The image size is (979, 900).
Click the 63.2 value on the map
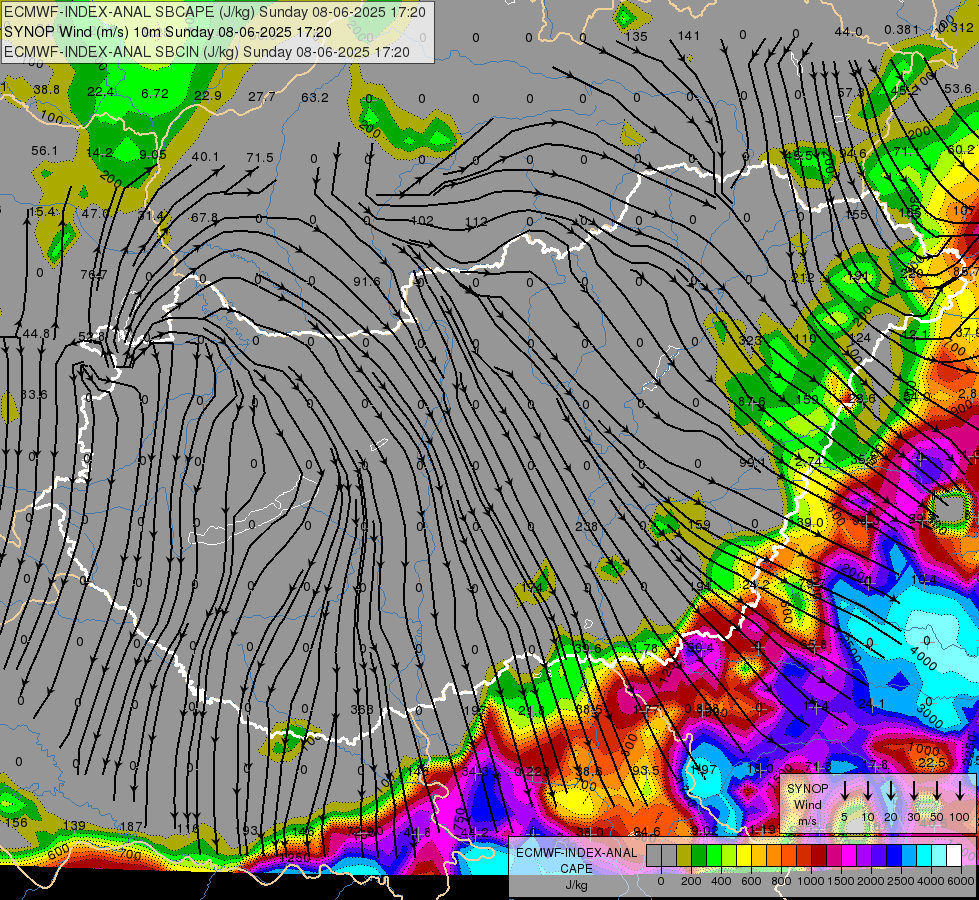pyautogui.click(x=315, y=97)
